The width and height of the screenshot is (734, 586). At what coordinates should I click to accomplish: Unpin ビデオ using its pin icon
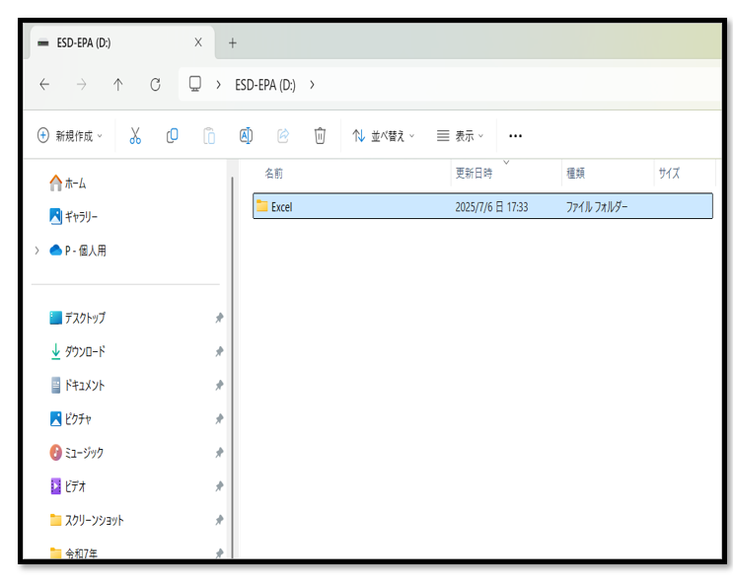coord(219,486)
